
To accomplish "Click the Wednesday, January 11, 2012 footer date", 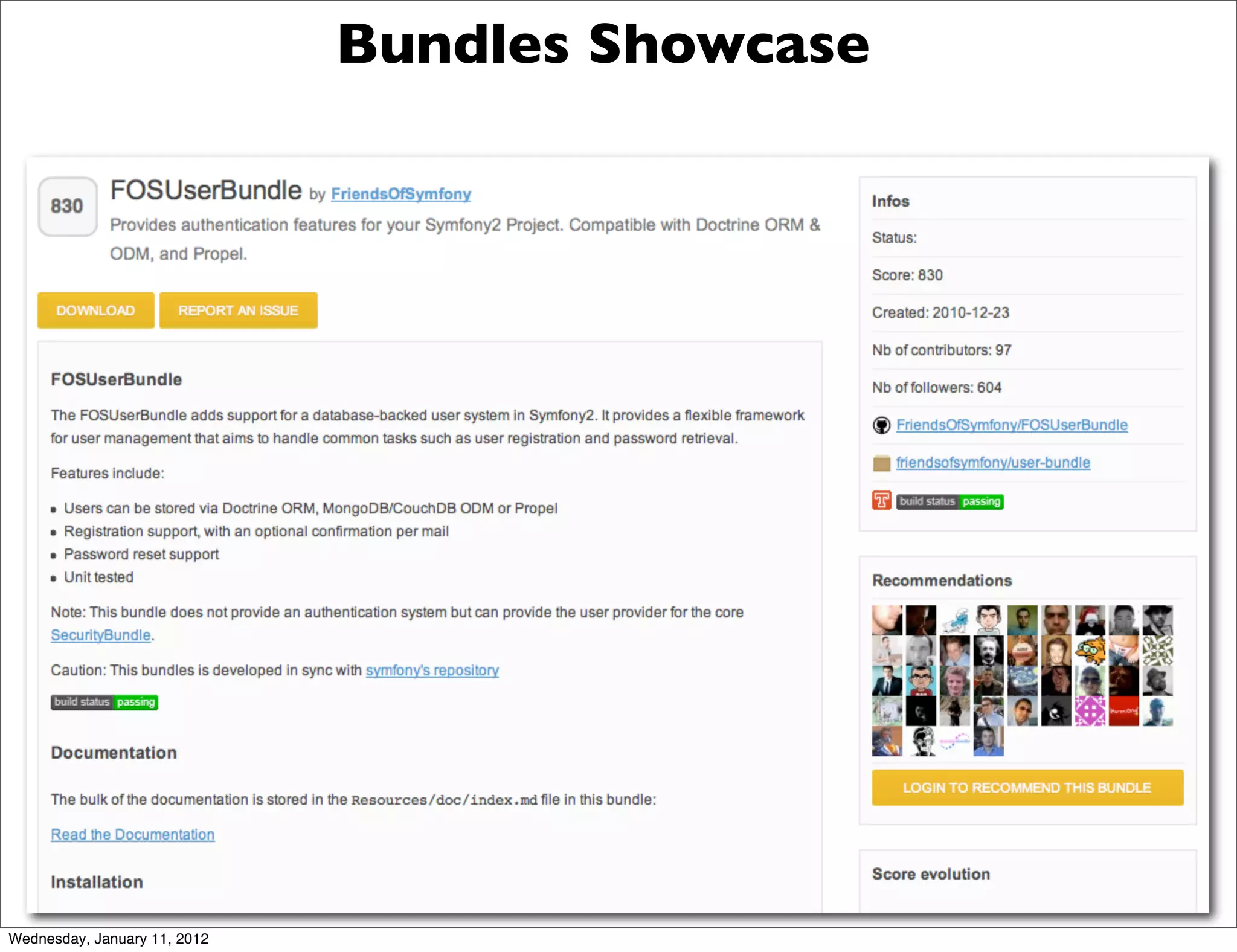I will click(109, 939).
